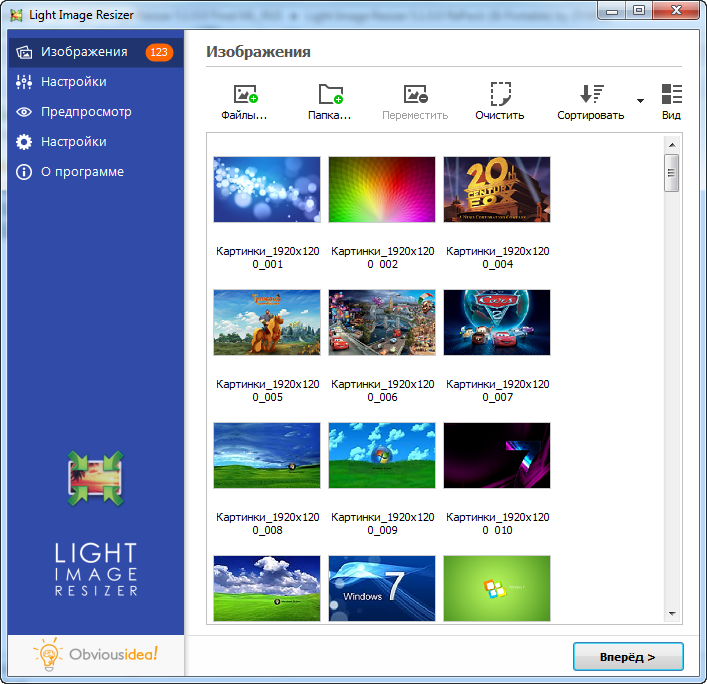Click the images icon next to Изображения

pos(24,52)
